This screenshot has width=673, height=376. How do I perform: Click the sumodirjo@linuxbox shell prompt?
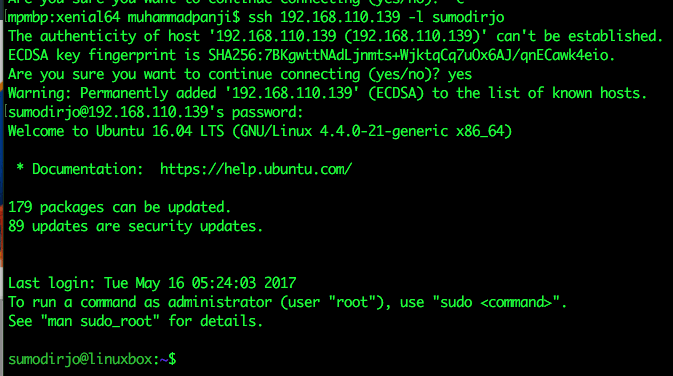[92, 359]
